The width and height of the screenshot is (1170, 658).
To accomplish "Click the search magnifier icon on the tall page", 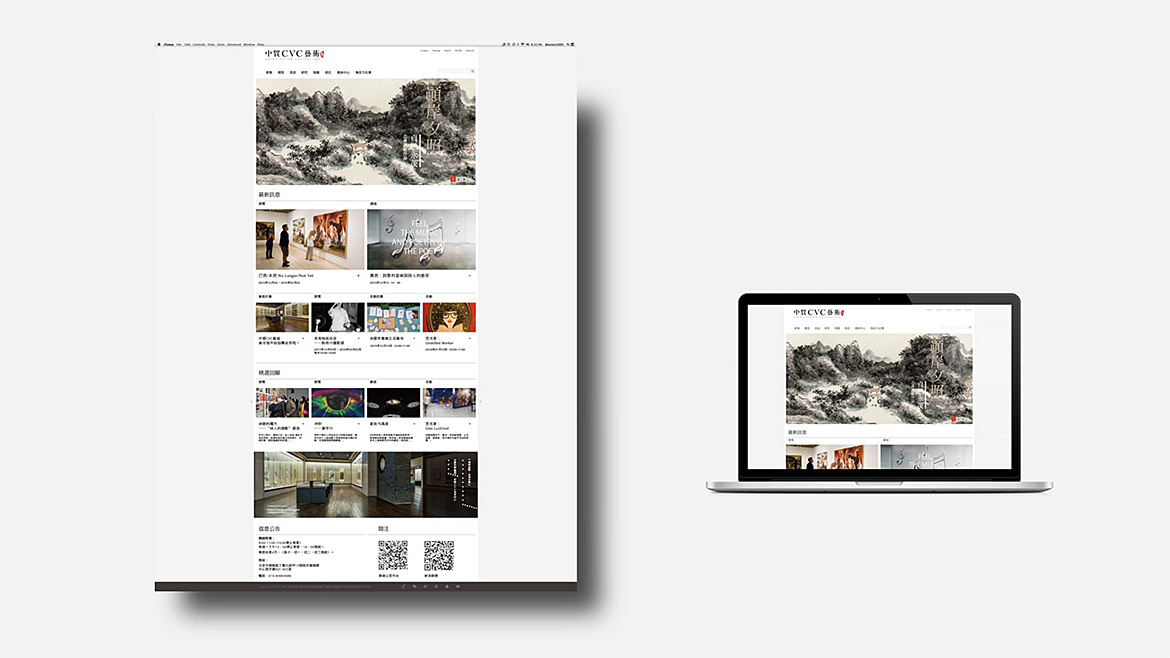I will tap(472, 71).
